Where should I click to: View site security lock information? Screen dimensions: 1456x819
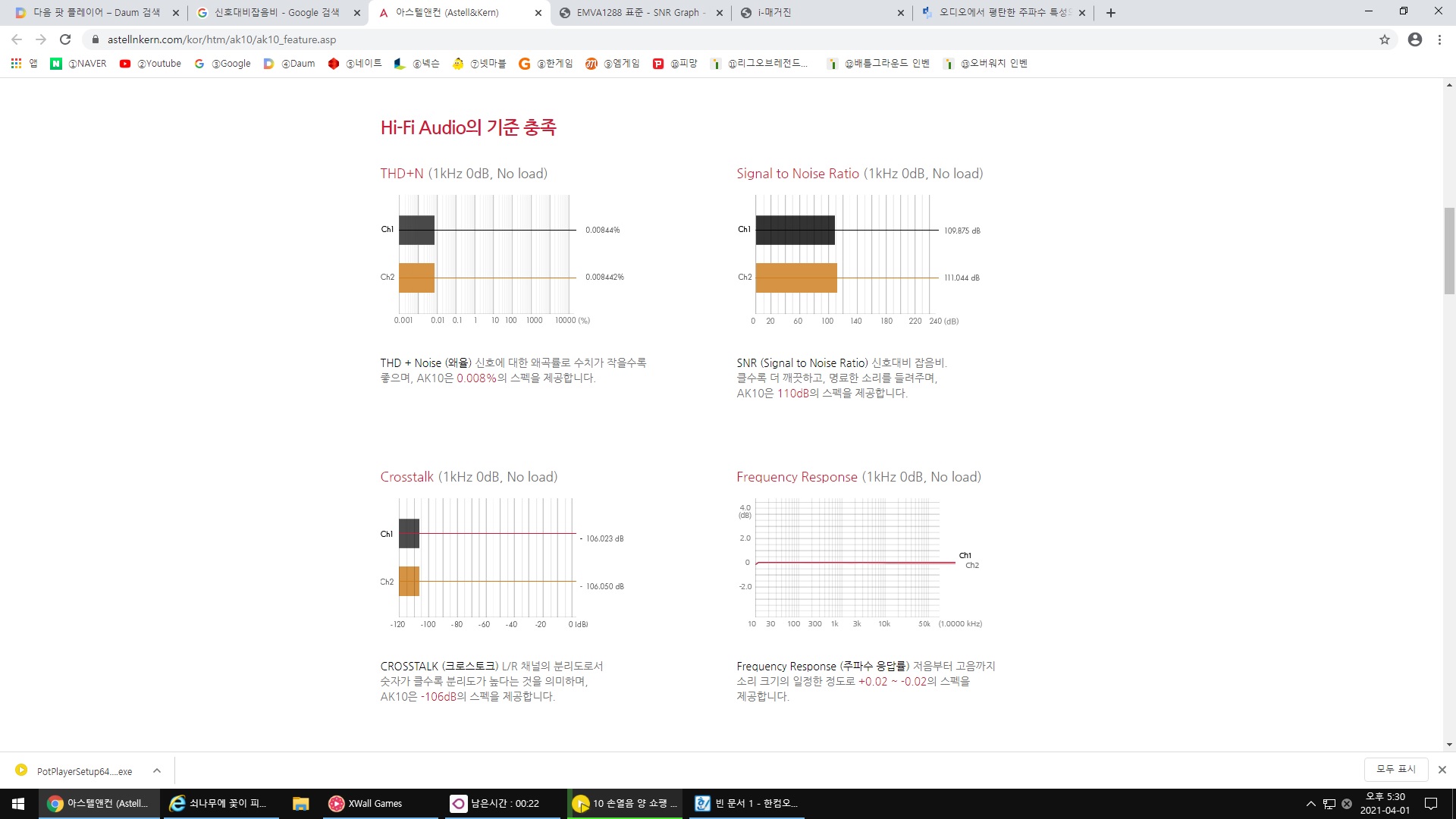95,39
